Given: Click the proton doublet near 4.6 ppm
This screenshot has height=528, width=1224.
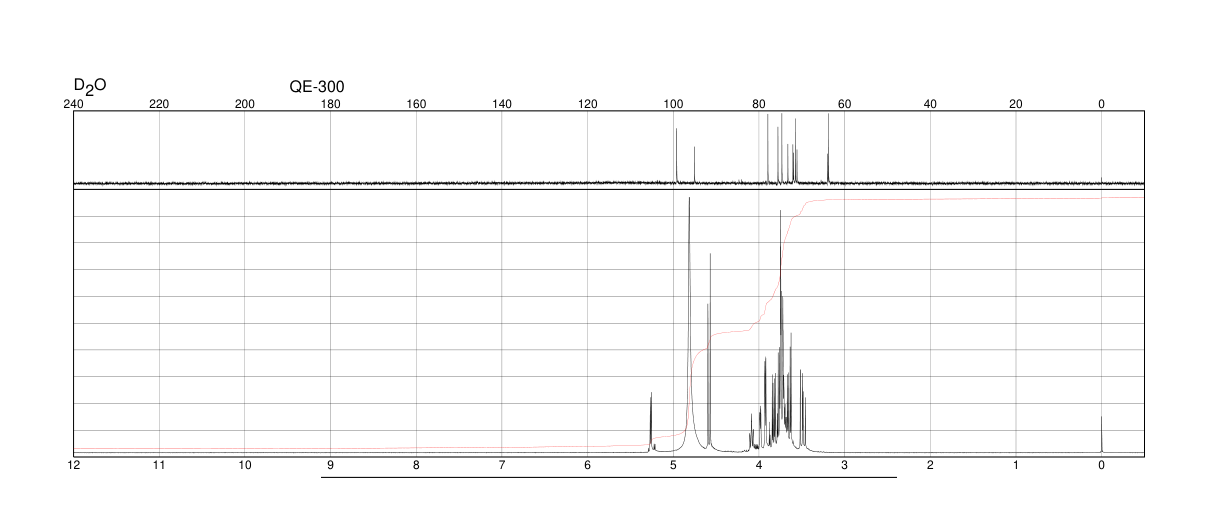Looking at the screenshot, I should [709, 352].
